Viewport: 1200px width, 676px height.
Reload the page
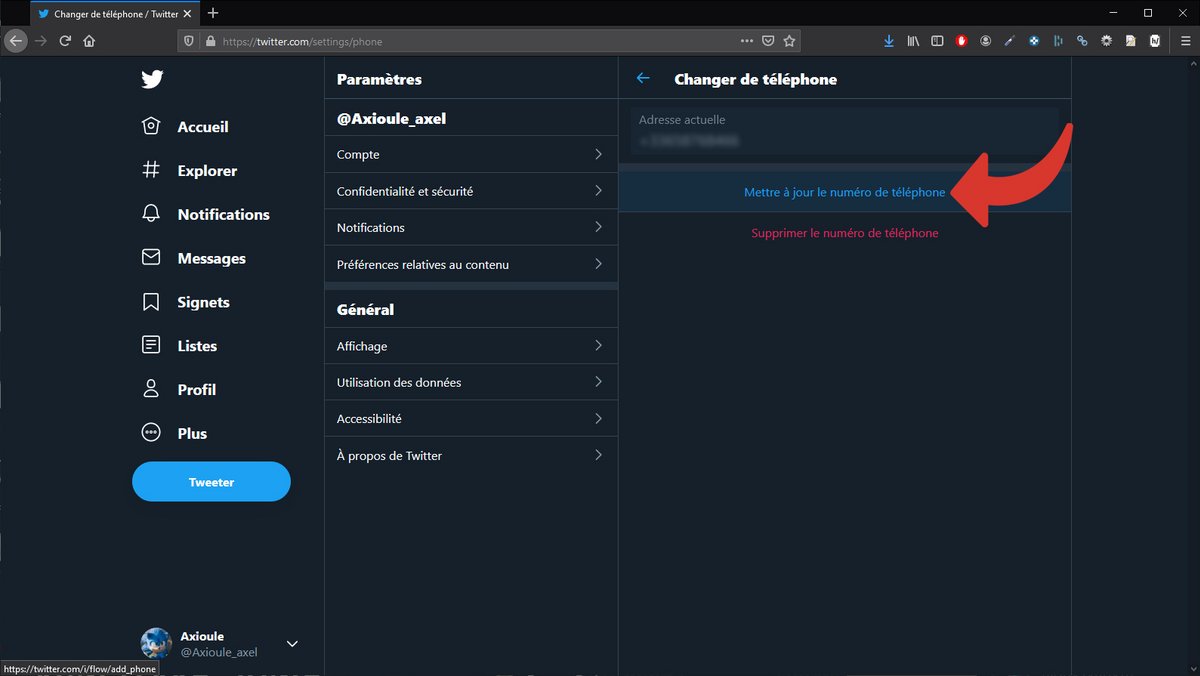click(65, 41)
